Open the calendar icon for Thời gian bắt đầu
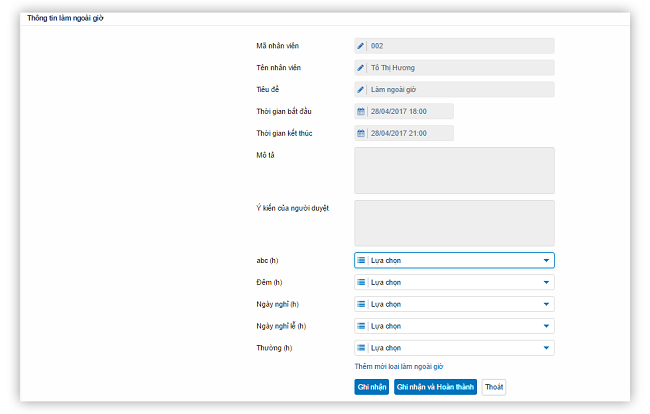Screen dimensions: 650x414 pos(361,112)
